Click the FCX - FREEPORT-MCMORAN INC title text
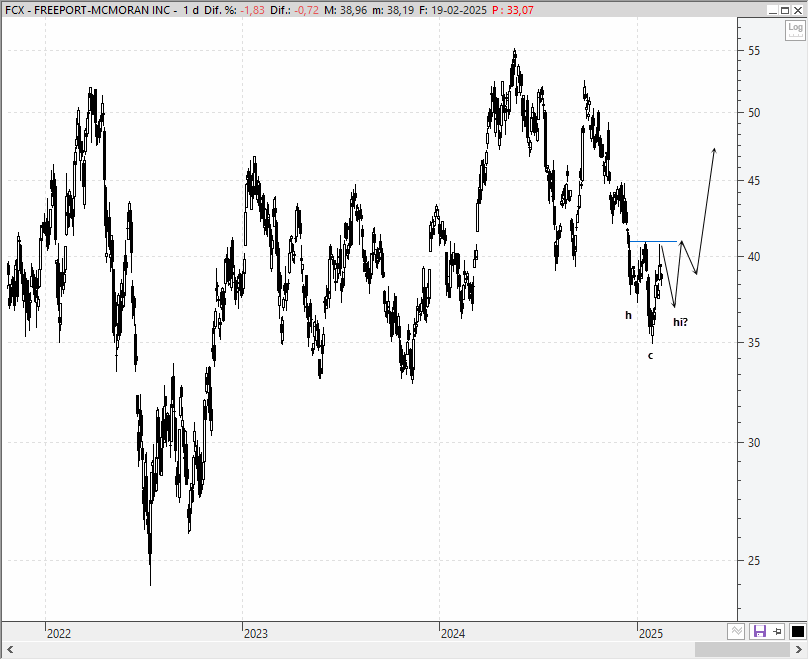 pos(87,10)
